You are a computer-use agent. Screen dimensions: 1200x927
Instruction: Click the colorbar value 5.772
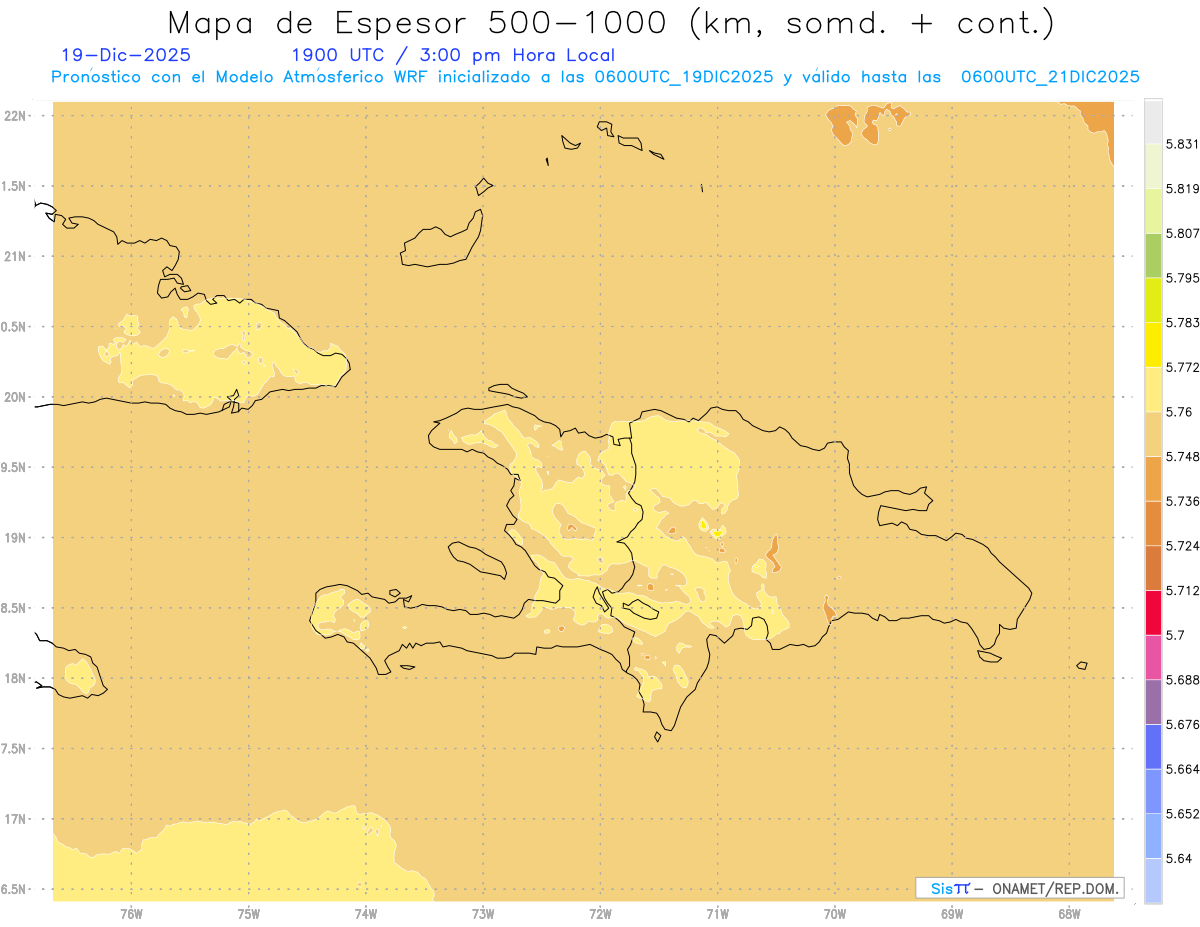(x=1182, y=367)
